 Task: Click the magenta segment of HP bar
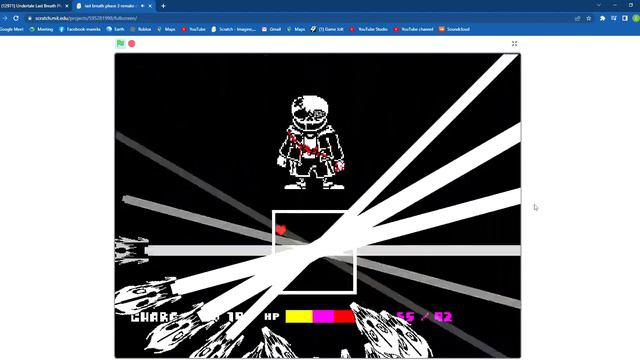pyautogui.click(x=323, y=317)
